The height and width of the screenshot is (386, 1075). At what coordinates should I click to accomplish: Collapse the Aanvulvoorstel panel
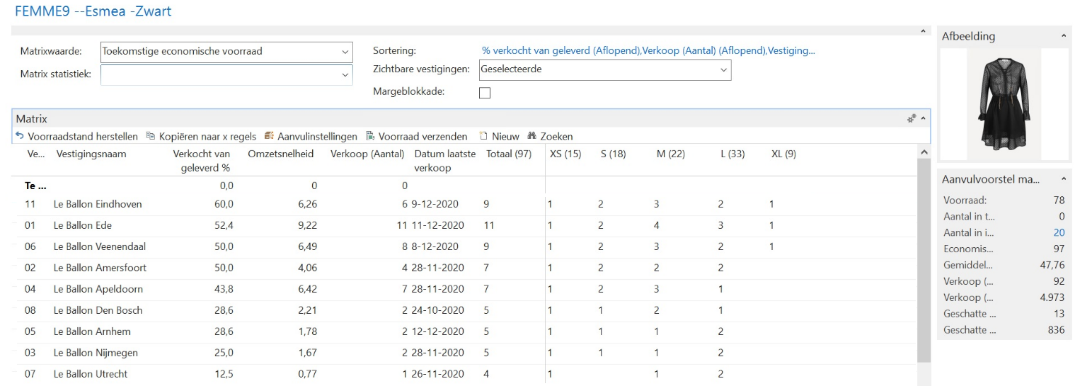click(x=1064, y=179)
